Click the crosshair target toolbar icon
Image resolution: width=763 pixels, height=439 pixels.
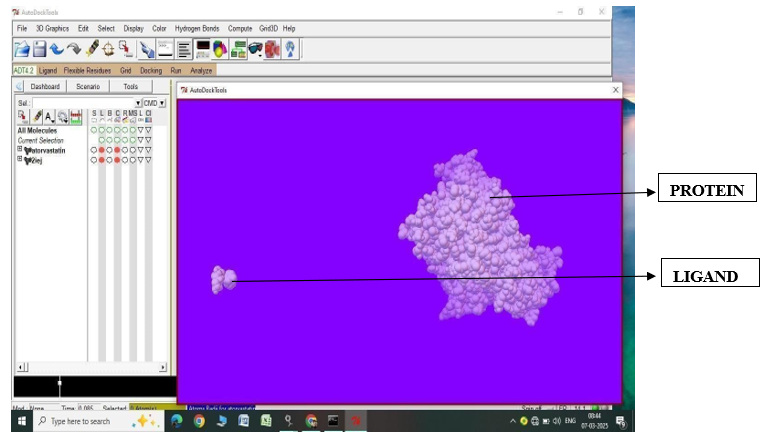coord(108,48)
